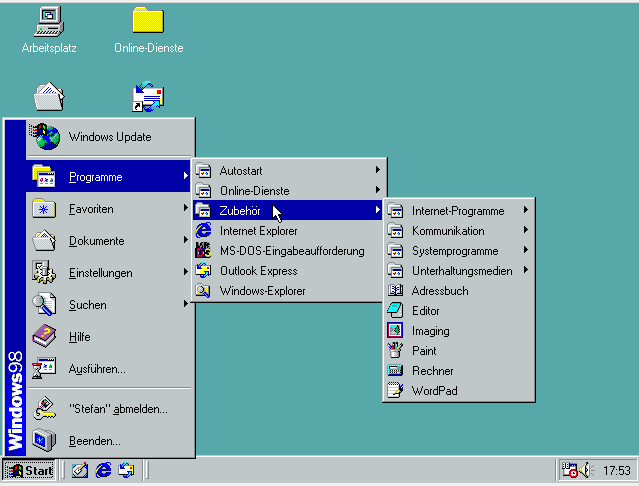Expand the Suchen submenu arrow
The height and width of the screenshot is (486, 639).
click(x=185, y=303)
